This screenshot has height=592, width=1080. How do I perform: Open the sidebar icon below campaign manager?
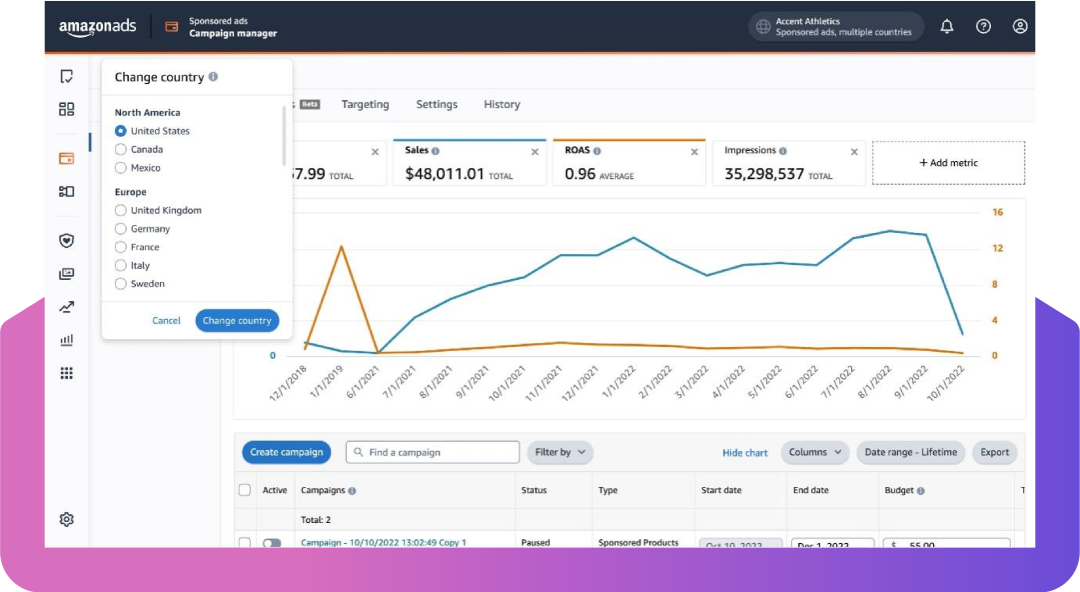pyautogui.click(x=66, y=192)
